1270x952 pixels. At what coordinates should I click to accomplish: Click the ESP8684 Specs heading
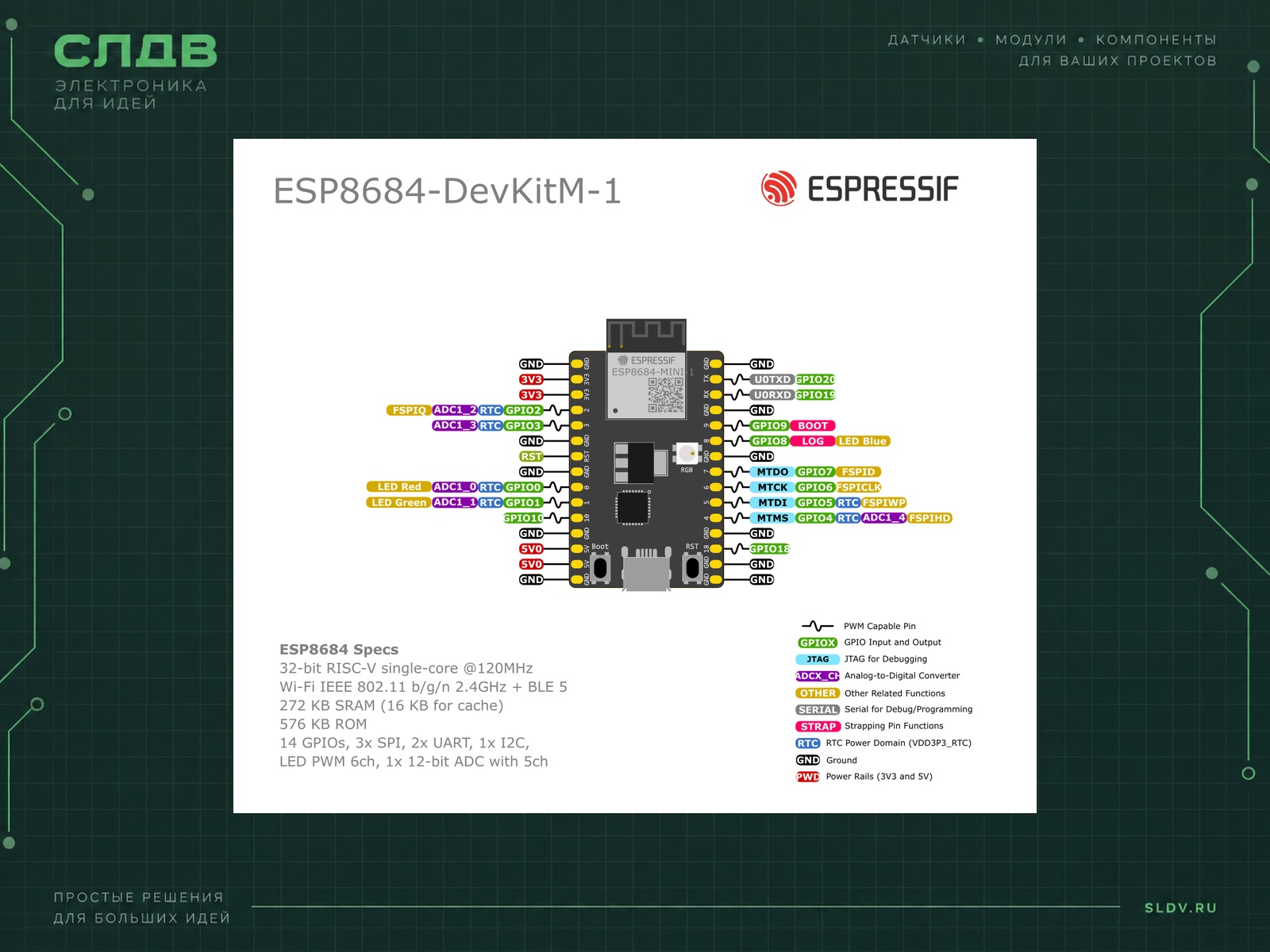(x=339, y=649)
